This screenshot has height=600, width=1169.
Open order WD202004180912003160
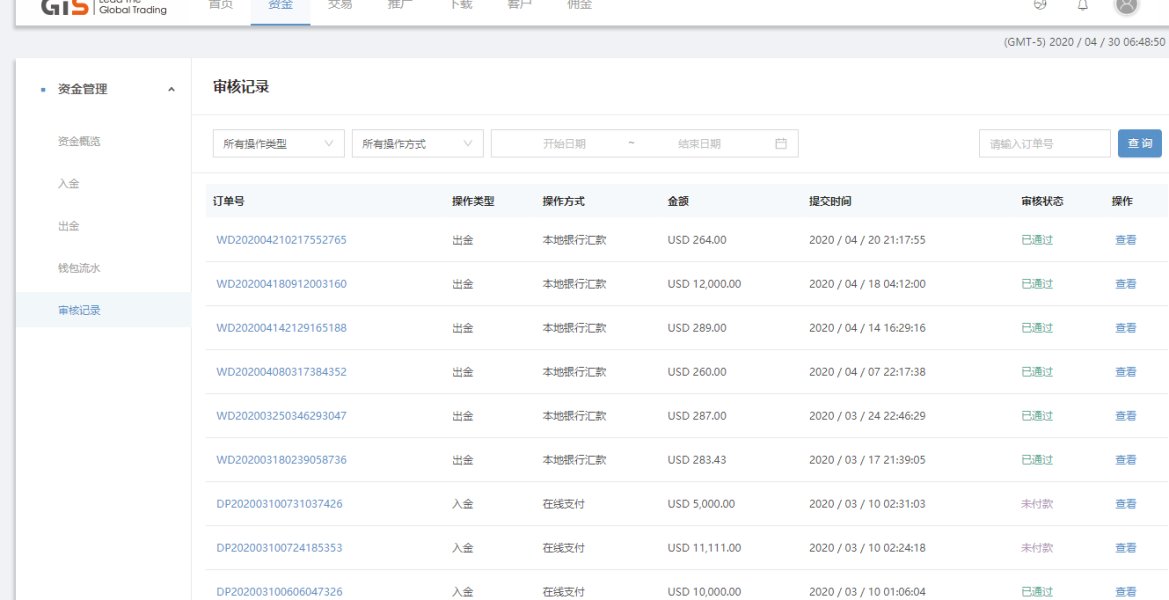click(281, 284)
